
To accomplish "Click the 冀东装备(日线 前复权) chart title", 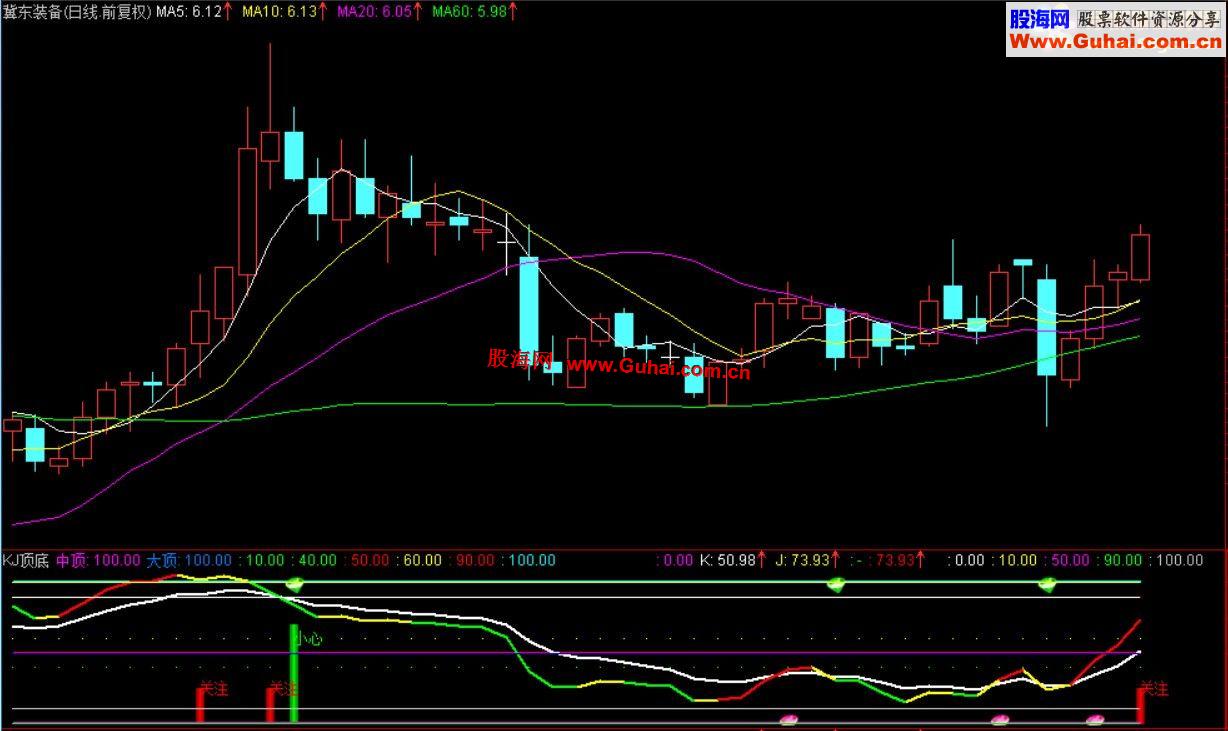I will [x=78, y=12].
